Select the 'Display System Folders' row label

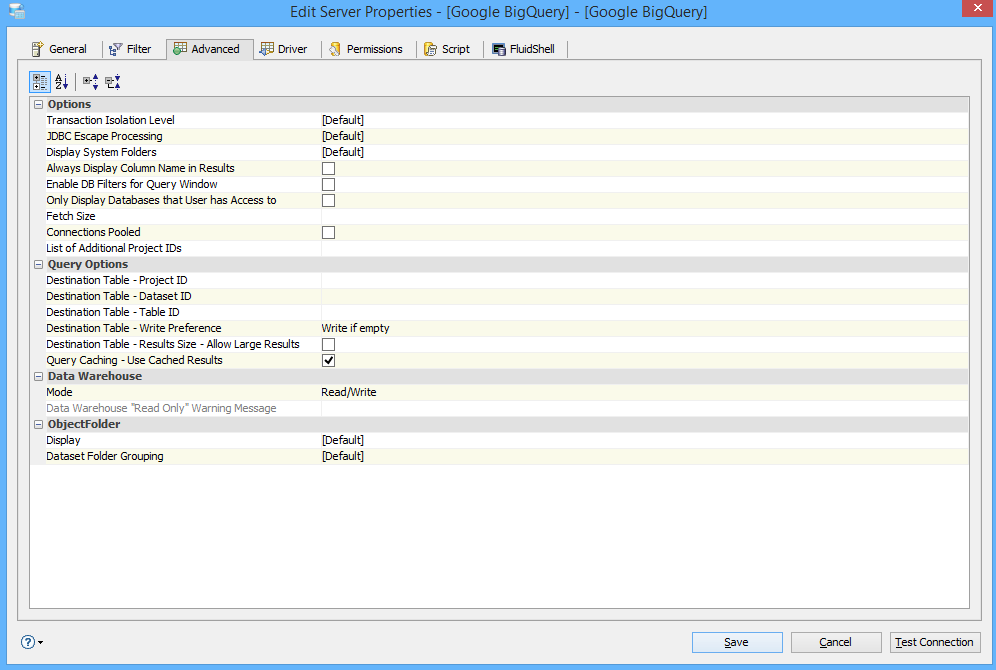click(102, 152)
